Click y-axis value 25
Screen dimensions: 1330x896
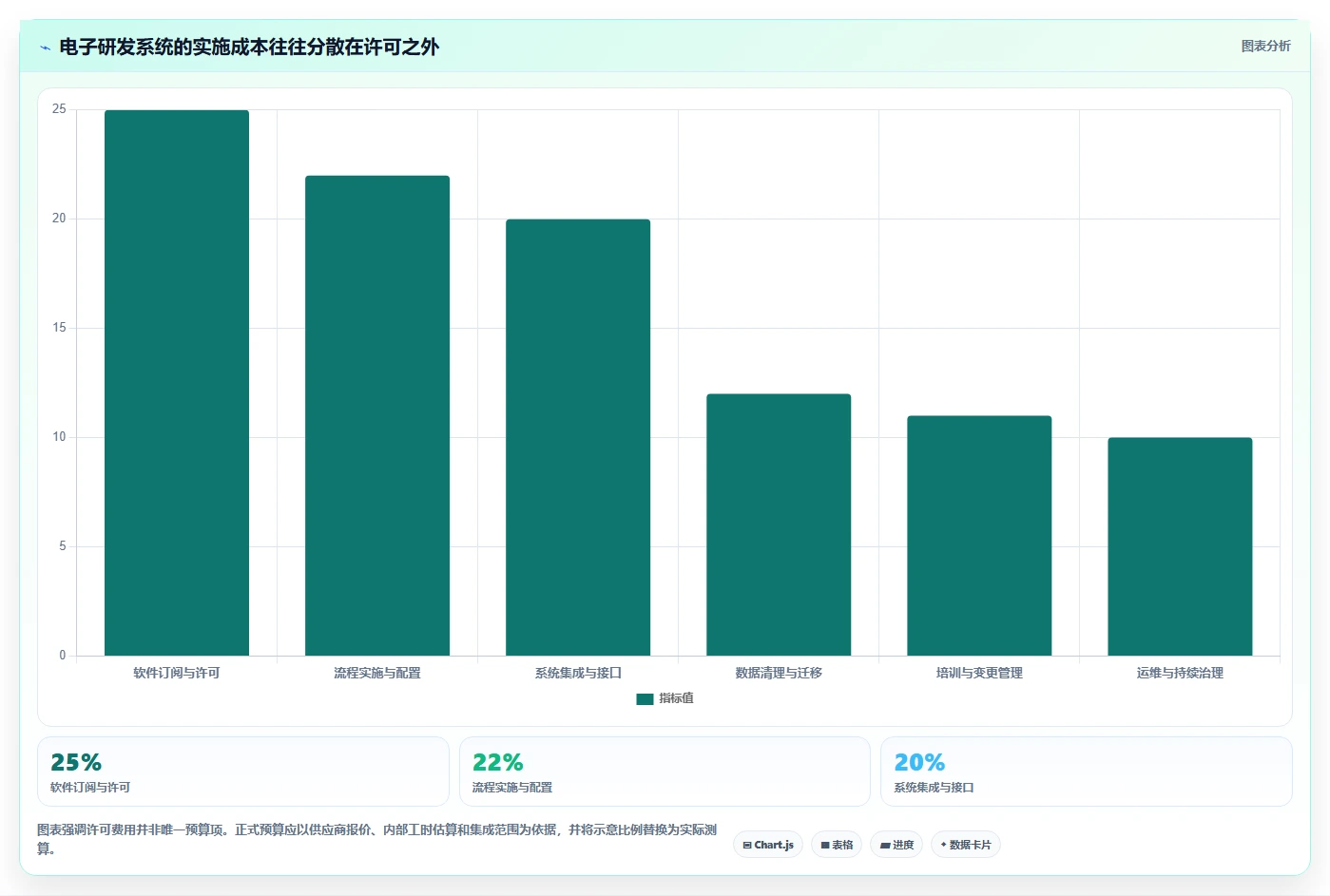click(59, 109)
